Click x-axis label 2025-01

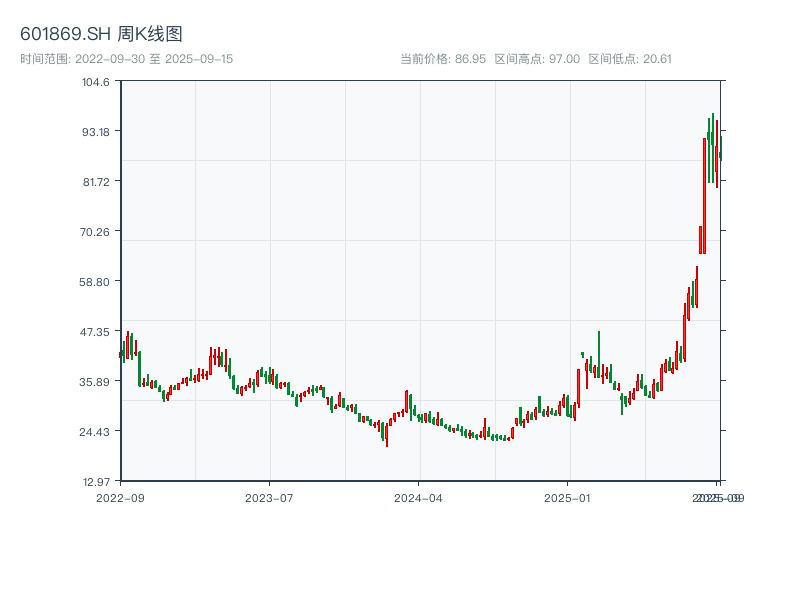tap(567, 498)
